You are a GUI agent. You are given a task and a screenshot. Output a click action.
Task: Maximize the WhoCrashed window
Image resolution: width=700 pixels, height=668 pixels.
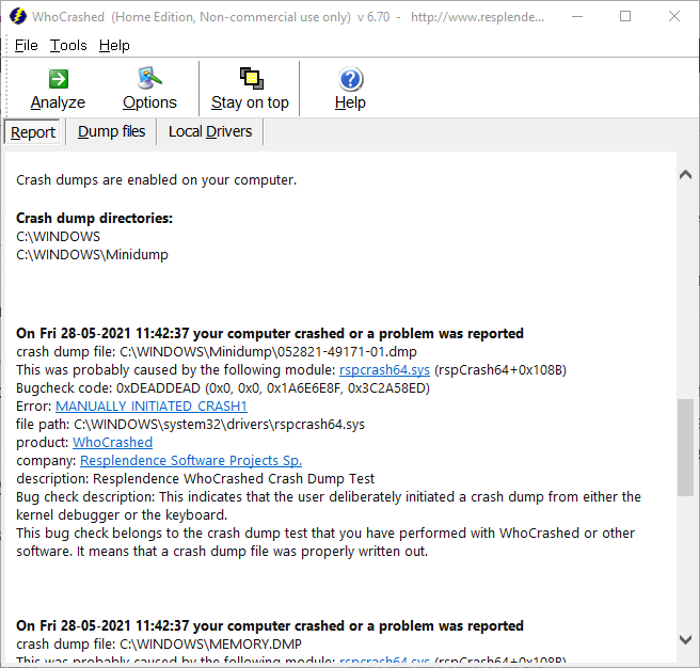625,17
